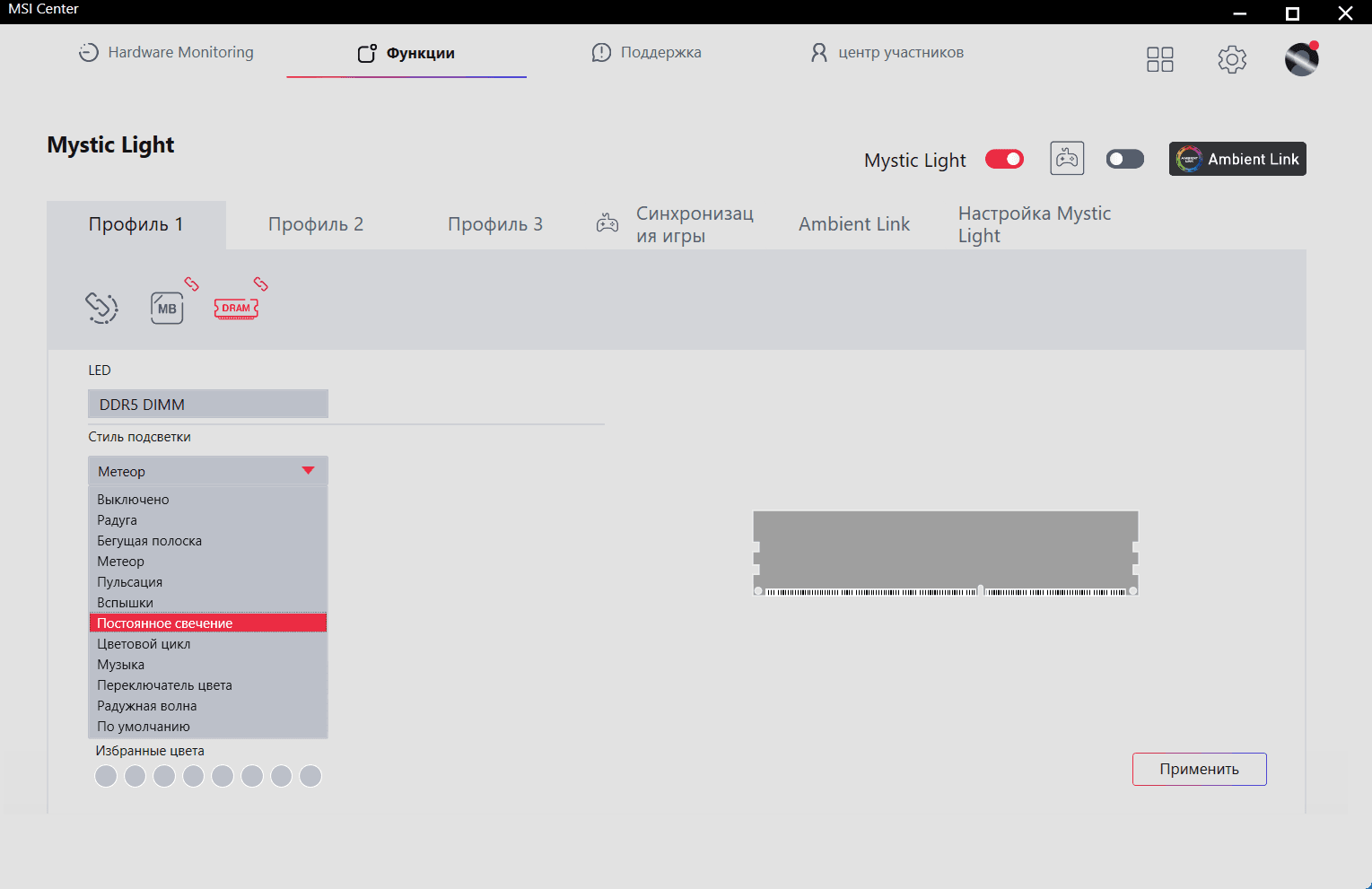Click the game sync controller icon near toggles

pos(1067,159)
